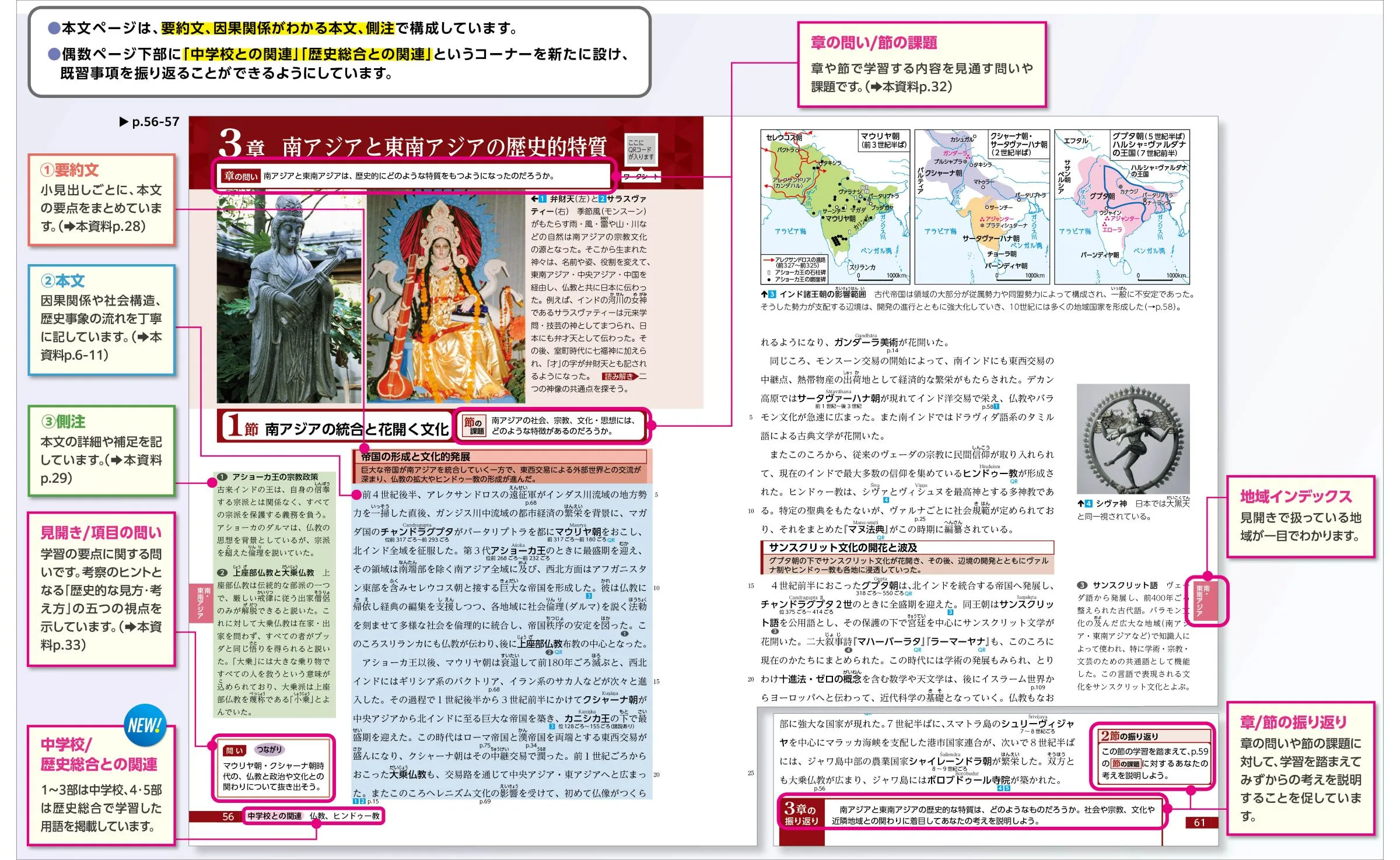Viewport: 1400px width, 860px height.
Task: Click the QR code placeholder box
Action: (x=640, y=149)
